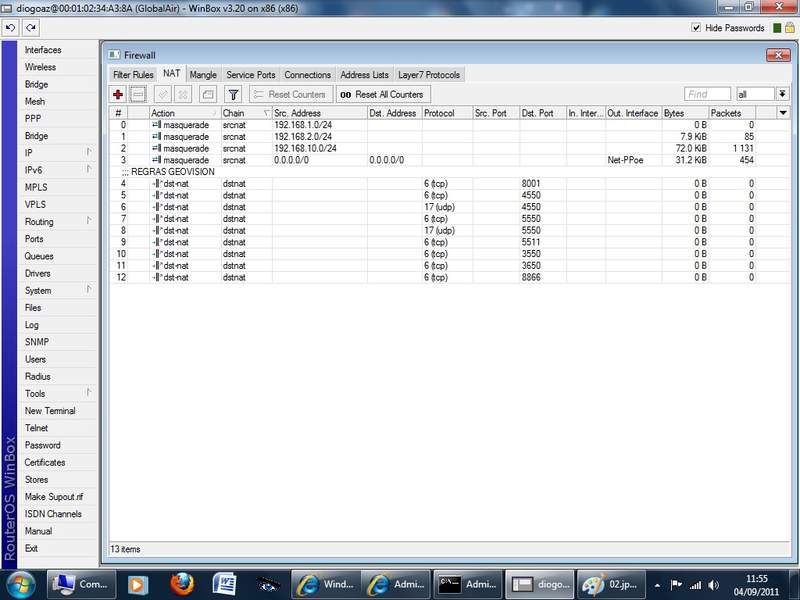The image size is (800, 600).
Task: Show hidden tray icons arrow
Action: coord(658,586)
